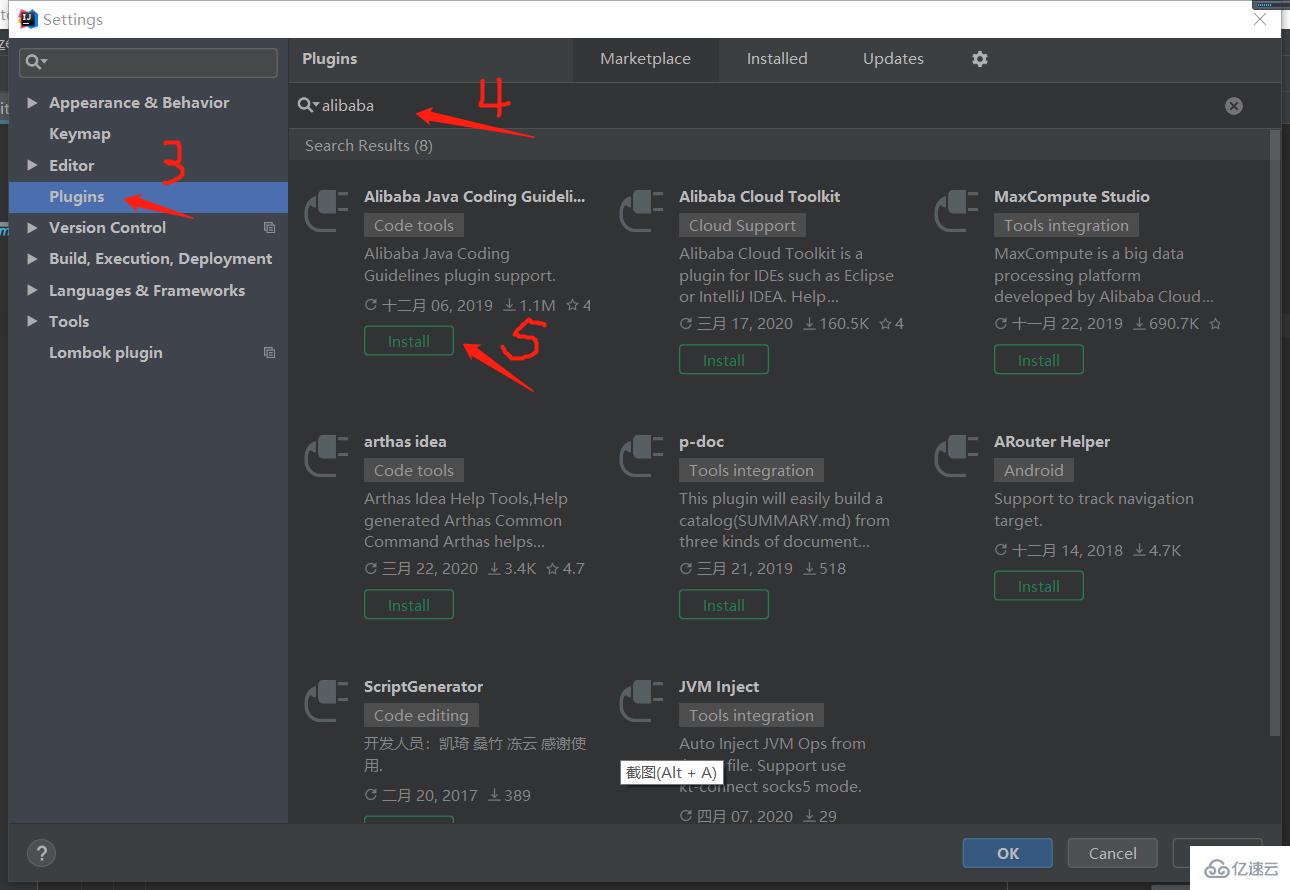Click the p-doc plugin icon
The image size is (1290, 890).
click(641, 458)
